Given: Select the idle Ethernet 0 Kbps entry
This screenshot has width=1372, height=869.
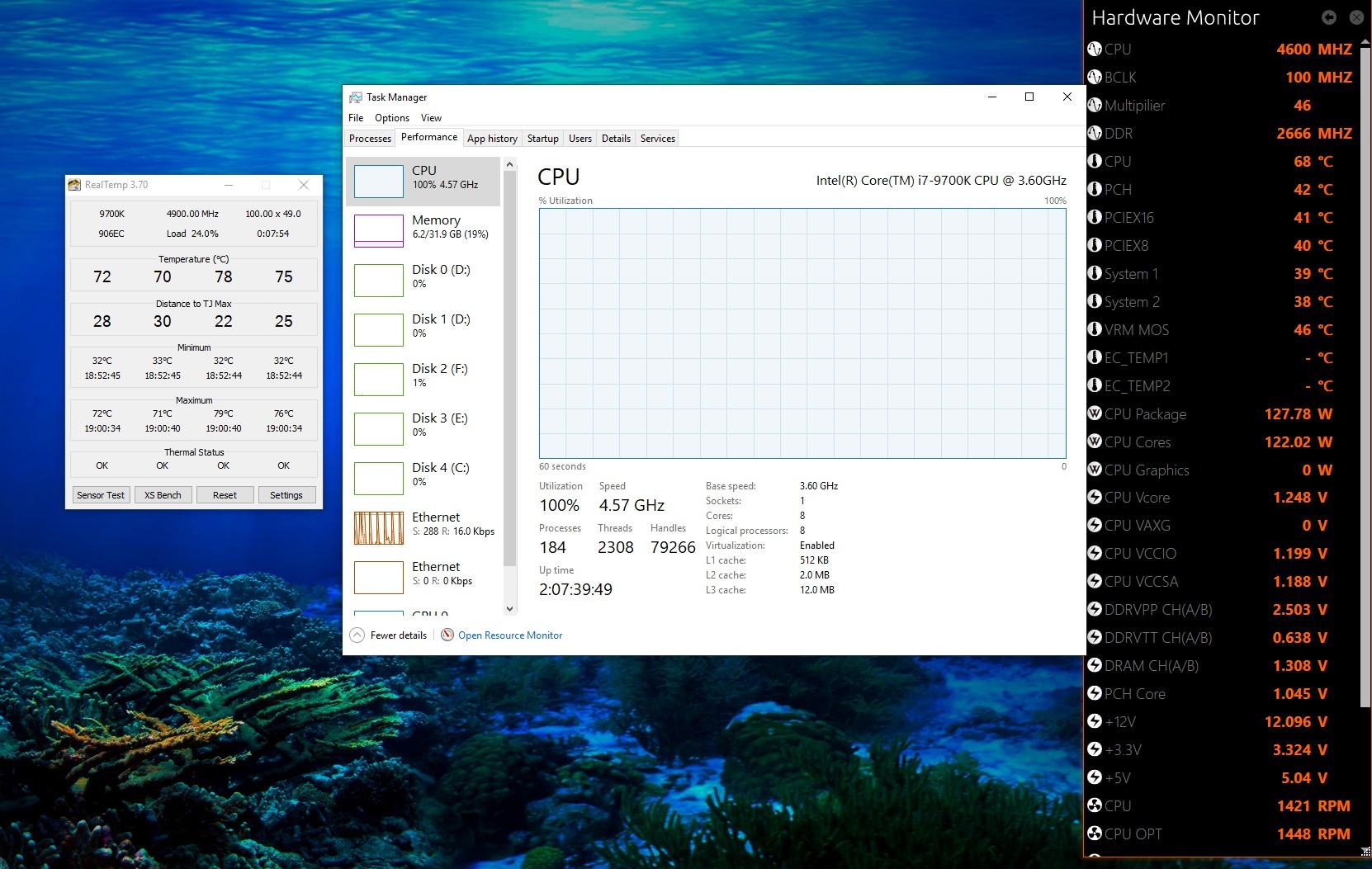Looking at the screenshot, I should click(423, 577).
